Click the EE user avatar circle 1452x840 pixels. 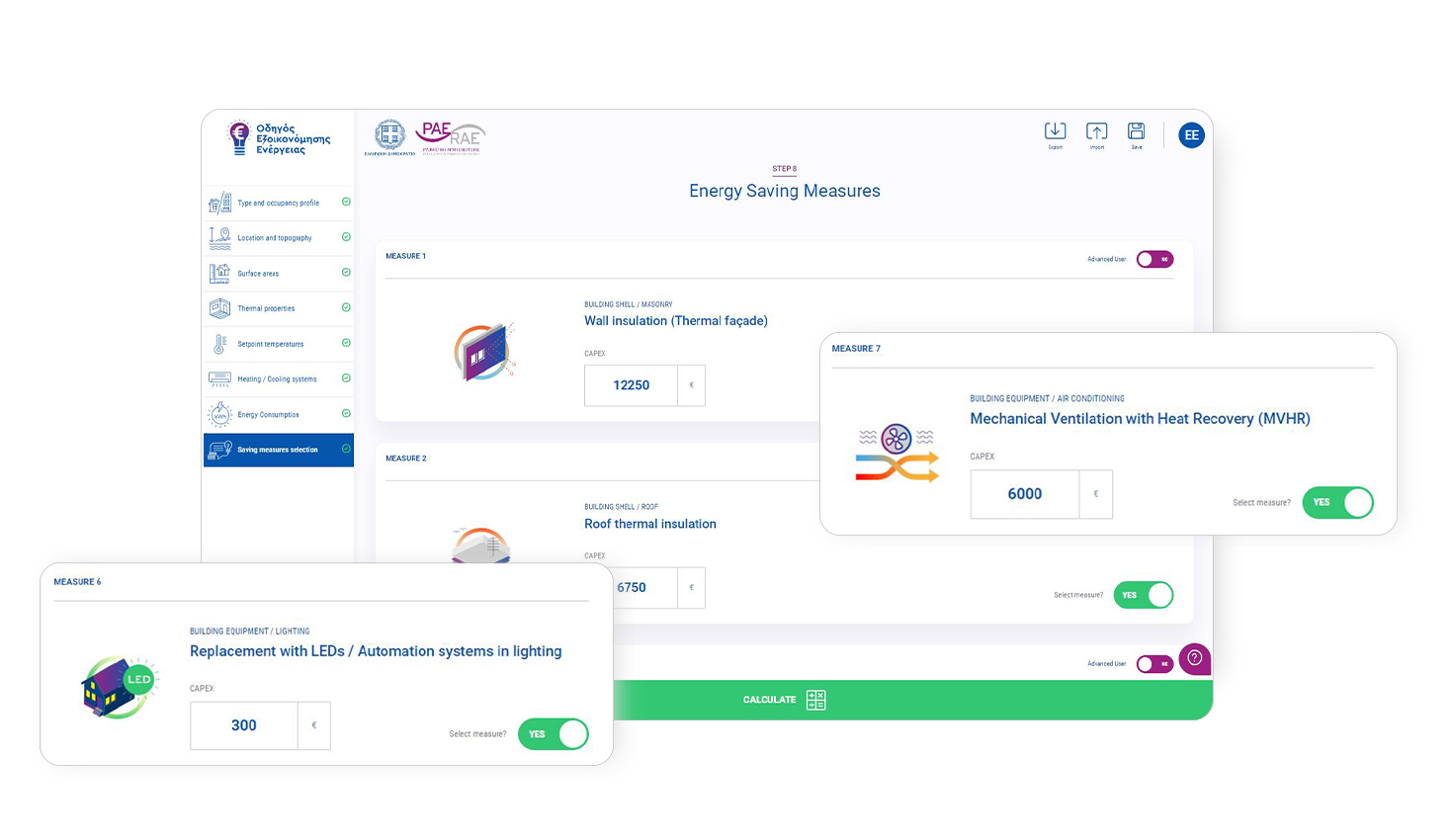click(x=1192, y=134)
